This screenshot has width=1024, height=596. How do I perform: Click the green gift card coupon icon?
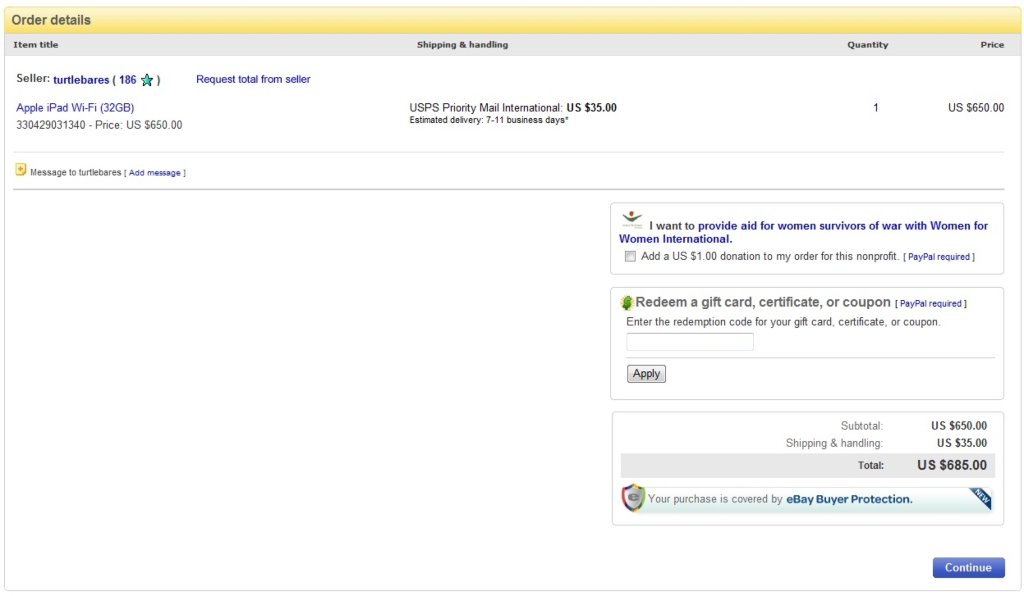(627, 302)
